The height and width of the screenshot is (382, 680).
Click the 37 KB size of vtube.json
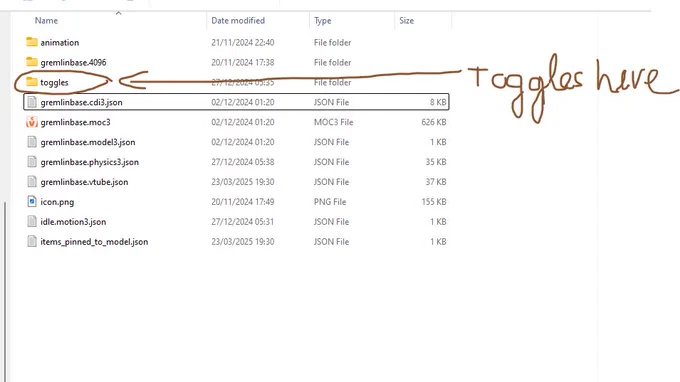coord(436,182)
